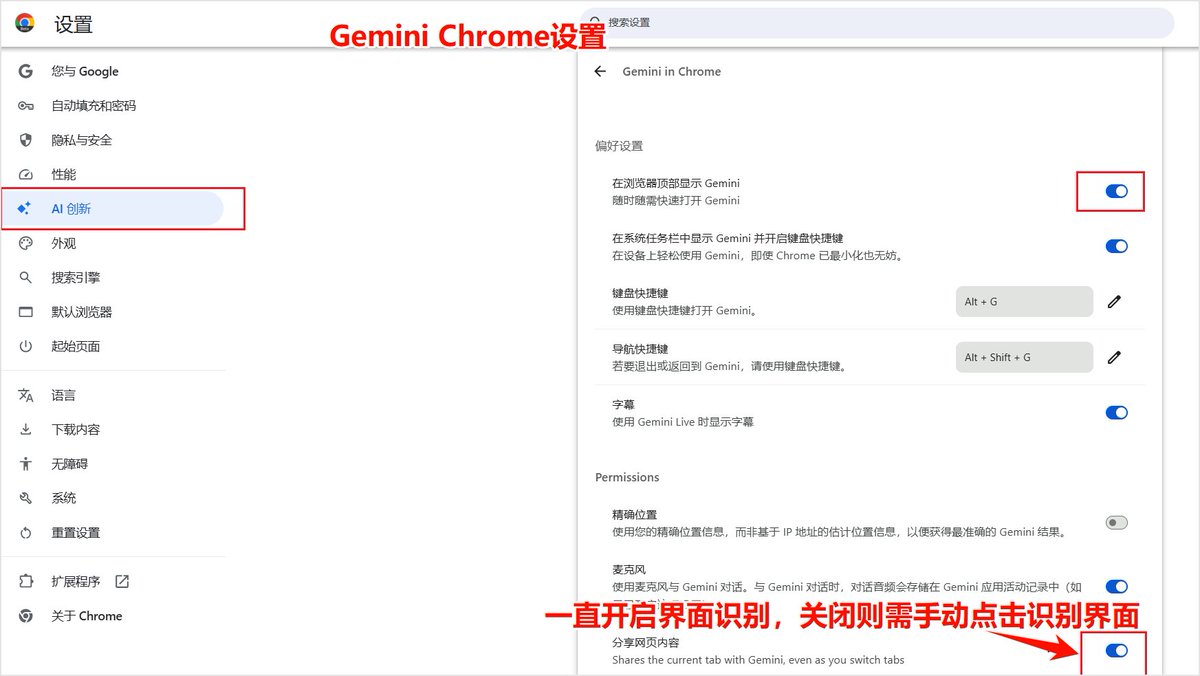
Task: Click the key icon for 自动填充和密码
Action: coord(26,106)
